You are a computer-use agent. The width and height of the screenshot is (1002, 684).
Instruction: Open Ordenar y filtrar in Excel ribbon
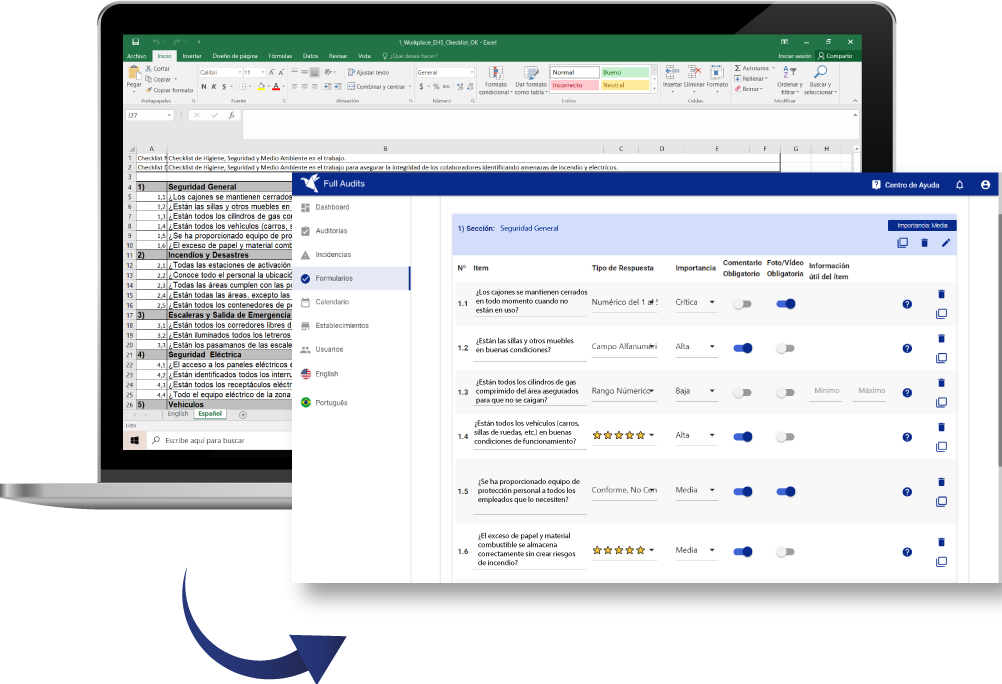point(790,81)
